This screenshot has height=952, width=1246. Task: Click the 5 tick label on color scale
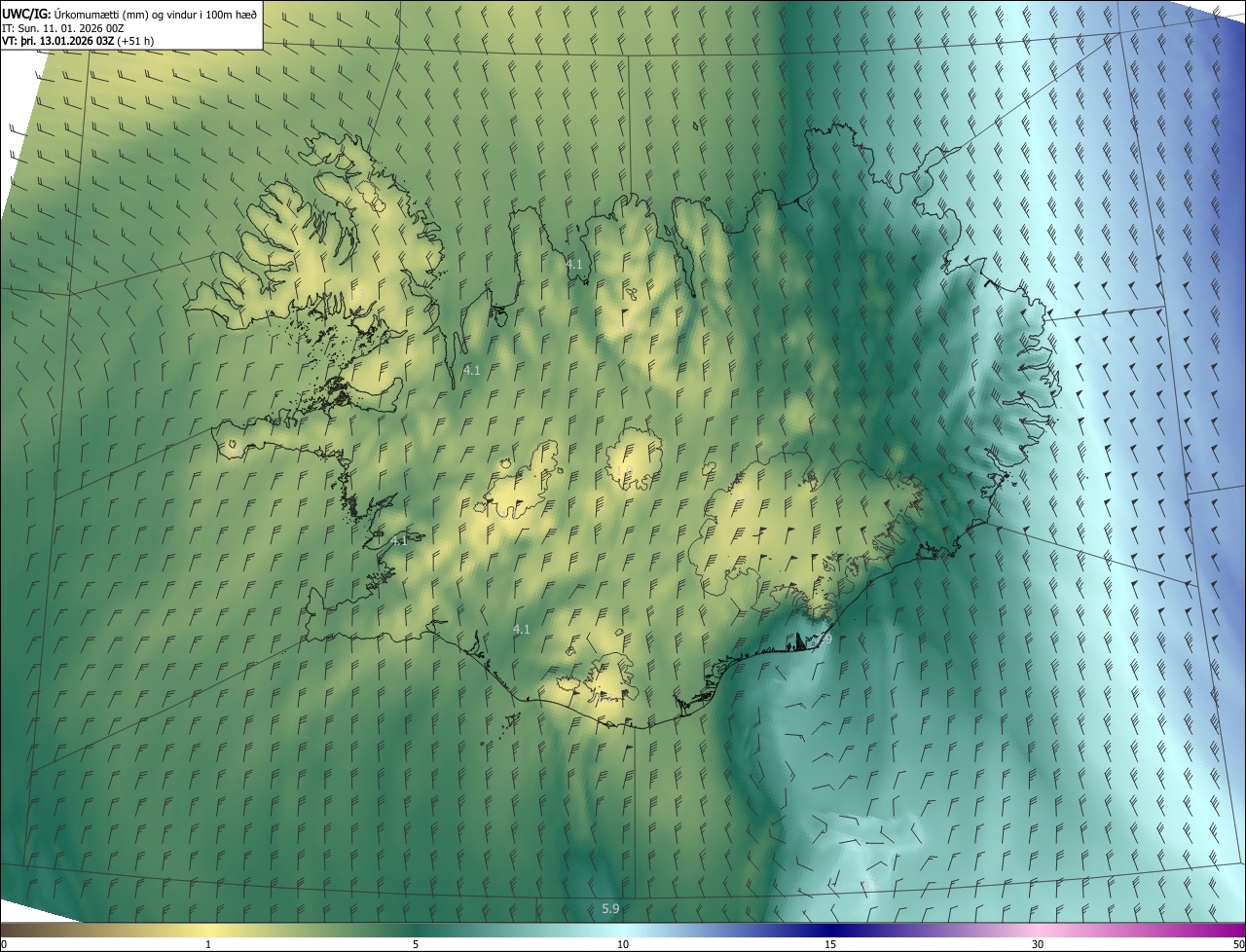pos(416,945)
